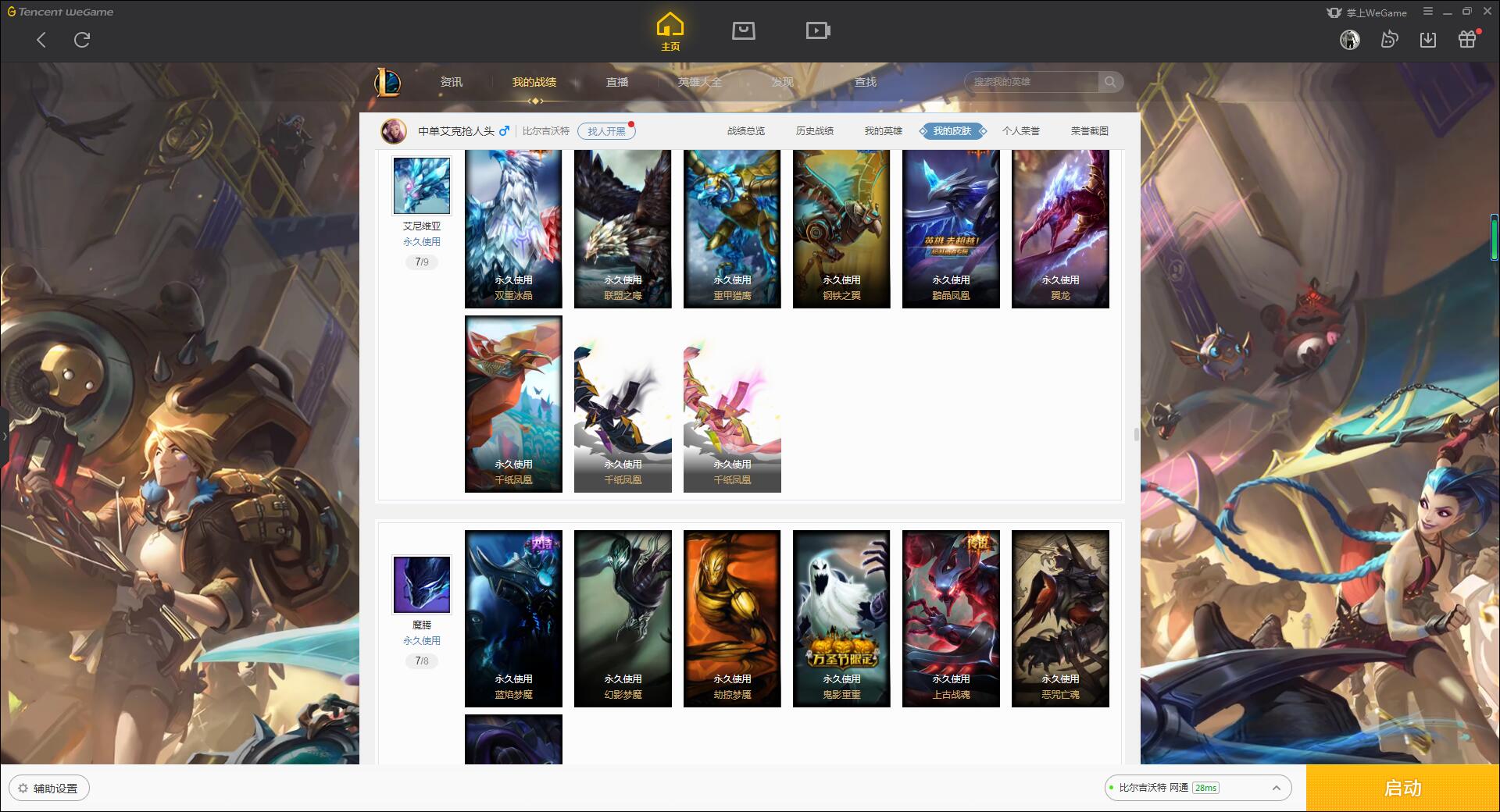Open the 劫掠梦魇 skin card
1500x812 pixels.
coord(732,618)
